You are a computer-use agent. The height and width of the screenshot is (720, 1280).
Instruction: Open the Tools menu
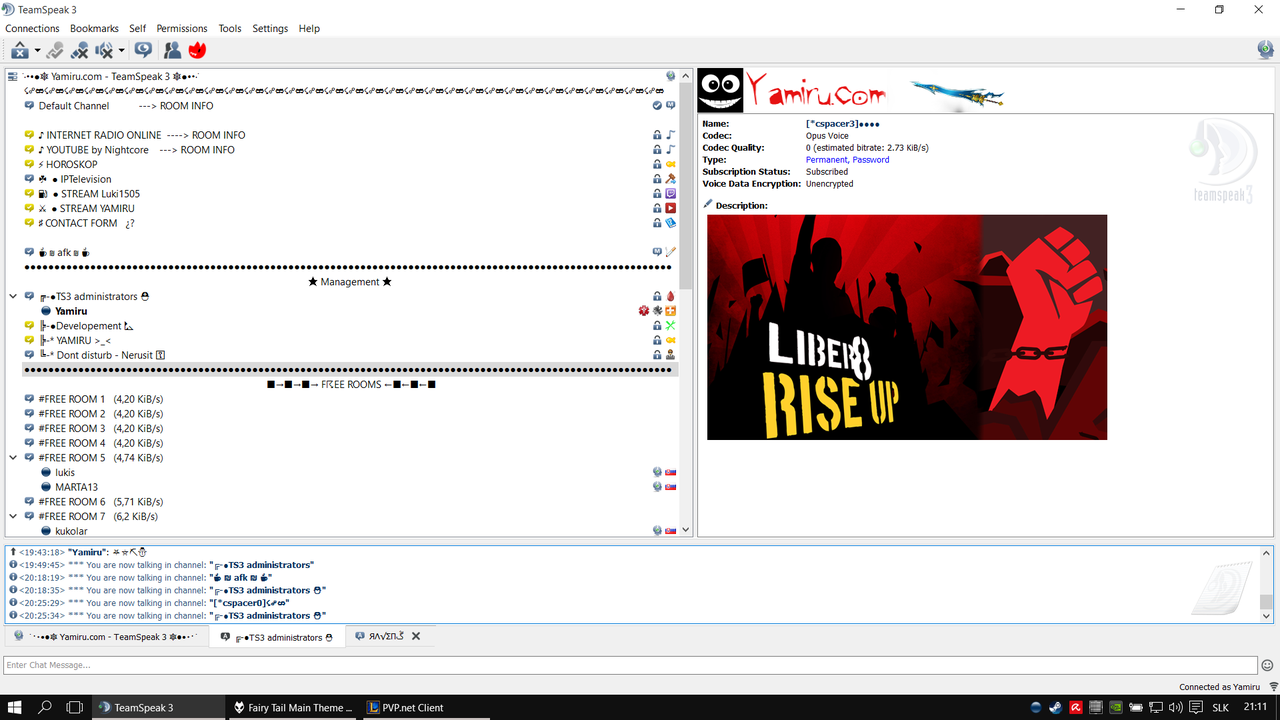(230, 28)
